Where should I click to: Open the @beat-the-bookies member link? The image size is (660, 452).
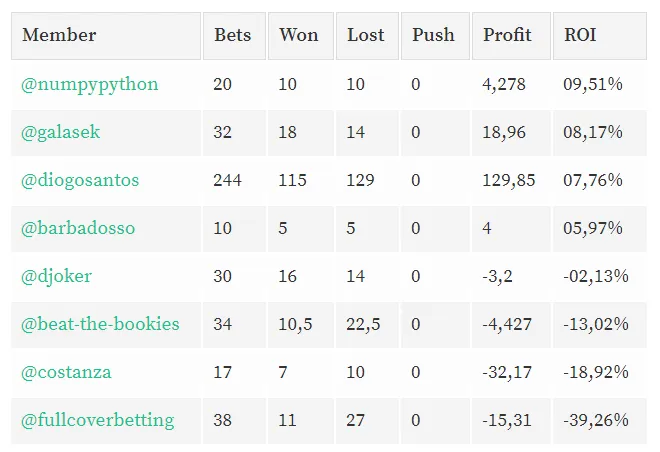pyautogui.click(x=100, y=324)
